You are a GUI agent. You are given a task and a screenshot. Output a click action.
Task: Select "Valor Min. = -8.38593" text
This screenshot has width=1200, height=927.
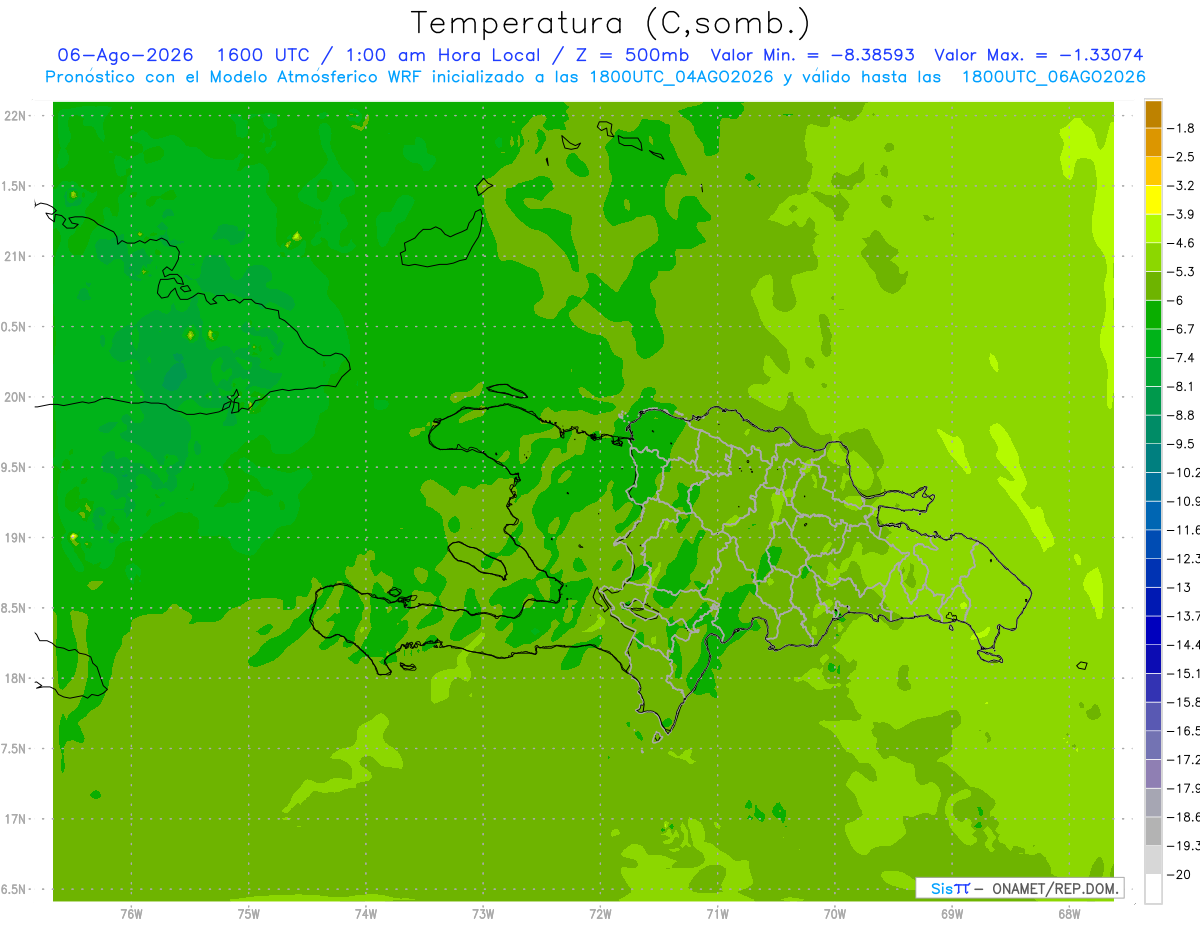pyautogui.click(x=812, y=55)
